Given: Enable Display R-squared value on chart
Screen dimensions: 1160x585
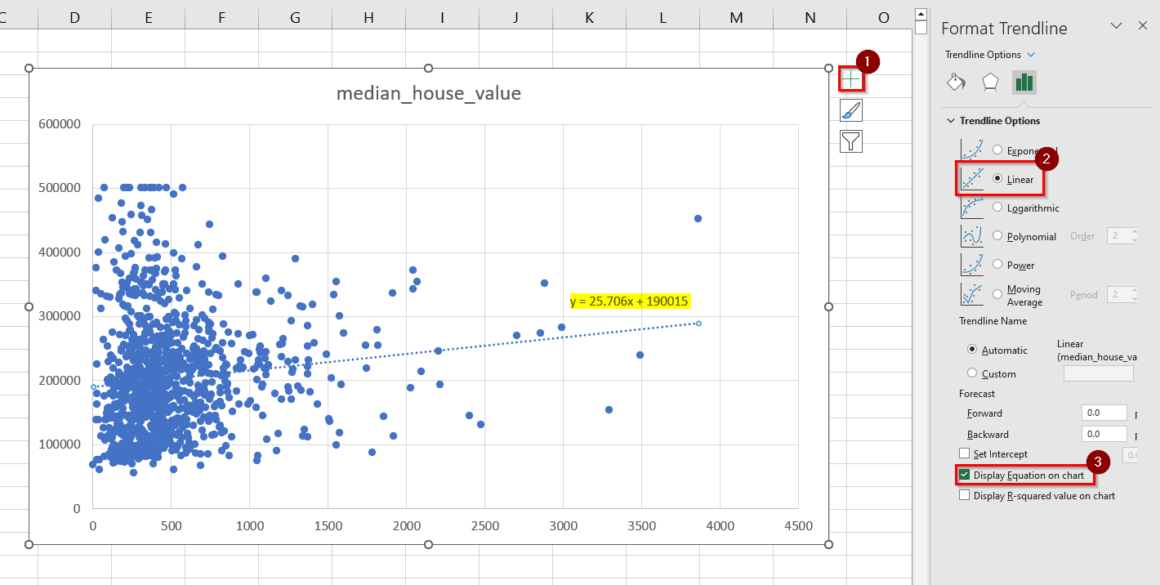Looking at the screenshot, I should [964, 495].
